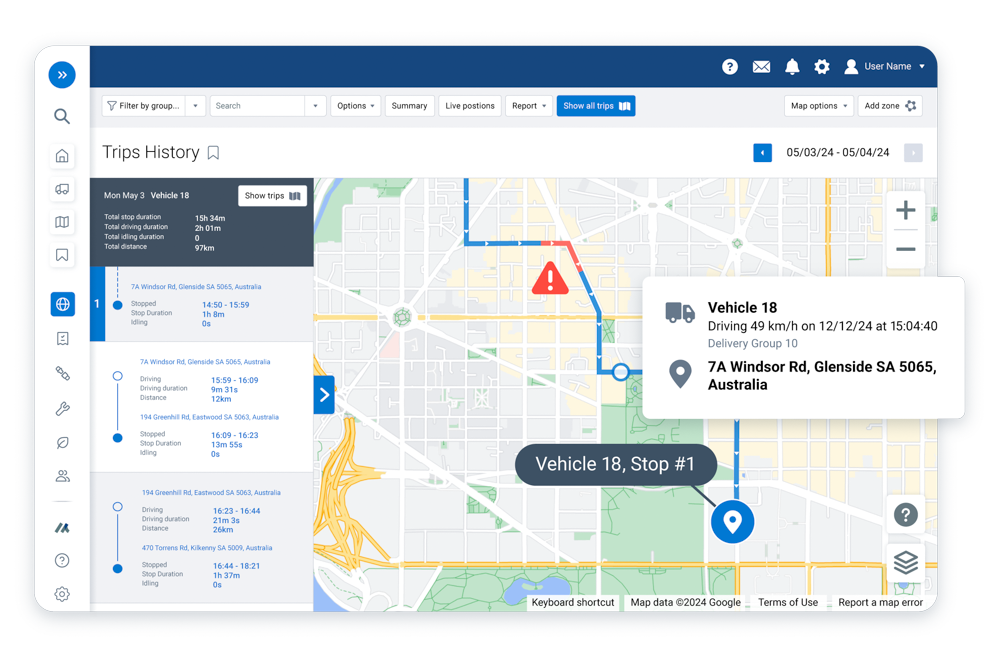The image size is (1000, 655).
Task: Open the Options dropdown
Action: pos(355,106)
